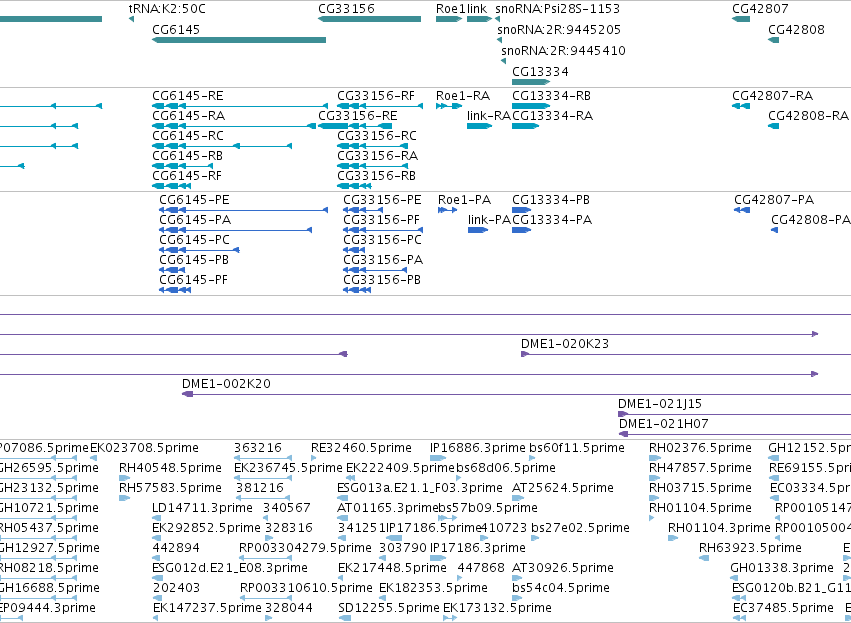Select transcript CG42808-RA
This screenshot has width=851, height=623.
(x=774, y=126)
